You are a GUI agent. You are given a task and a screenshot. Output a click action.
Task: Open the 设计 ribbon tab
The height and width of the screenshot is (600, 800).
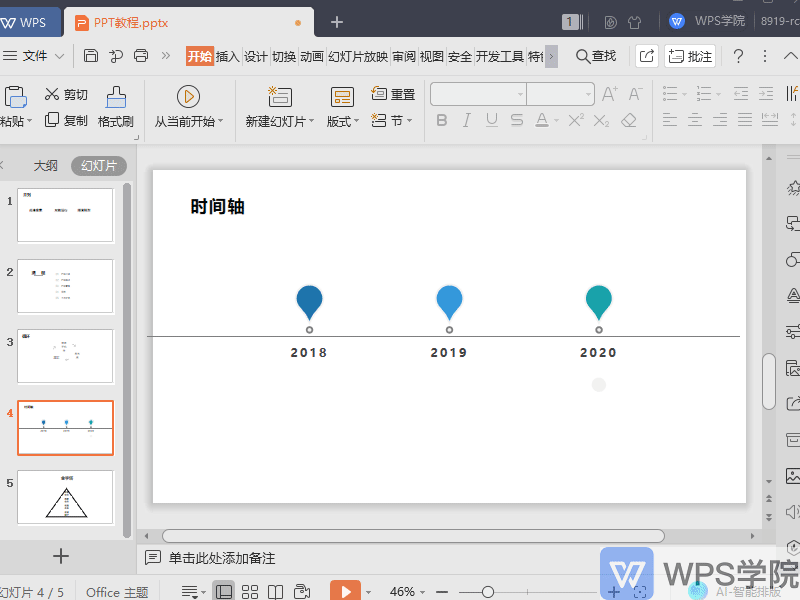[256, 56]
